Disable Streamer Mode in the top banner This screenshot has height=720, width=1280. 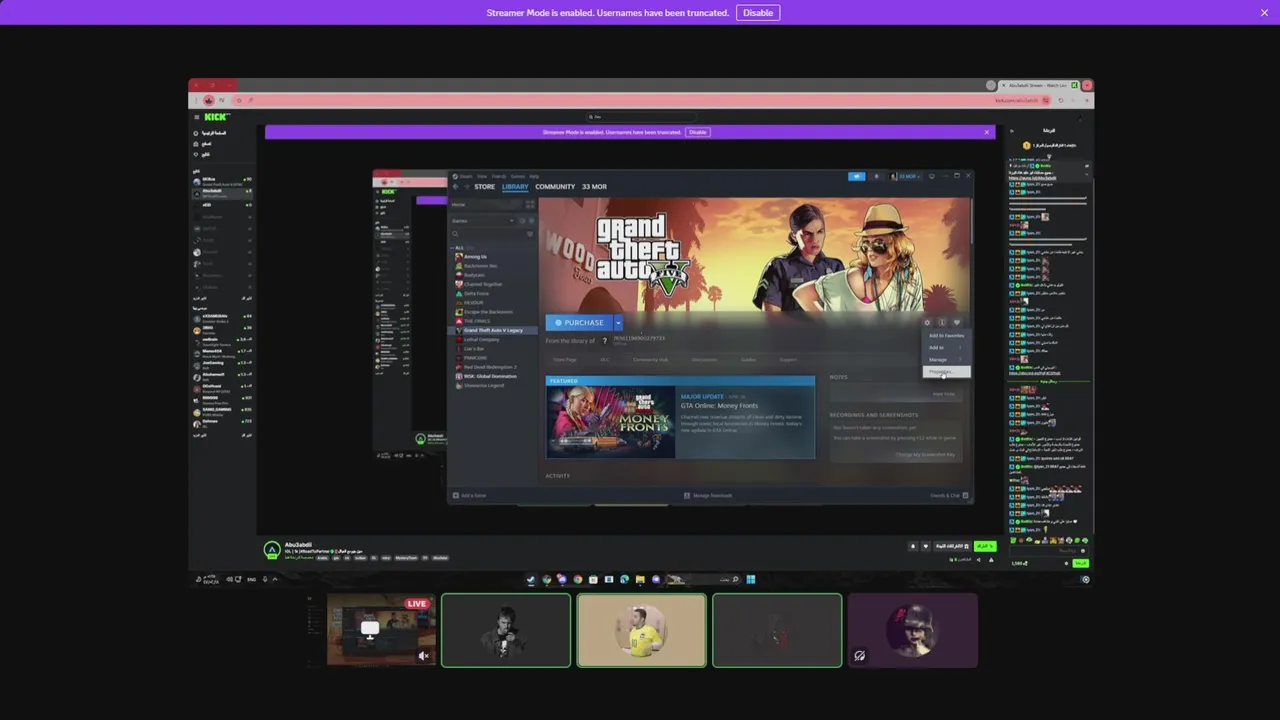point(758,13)
